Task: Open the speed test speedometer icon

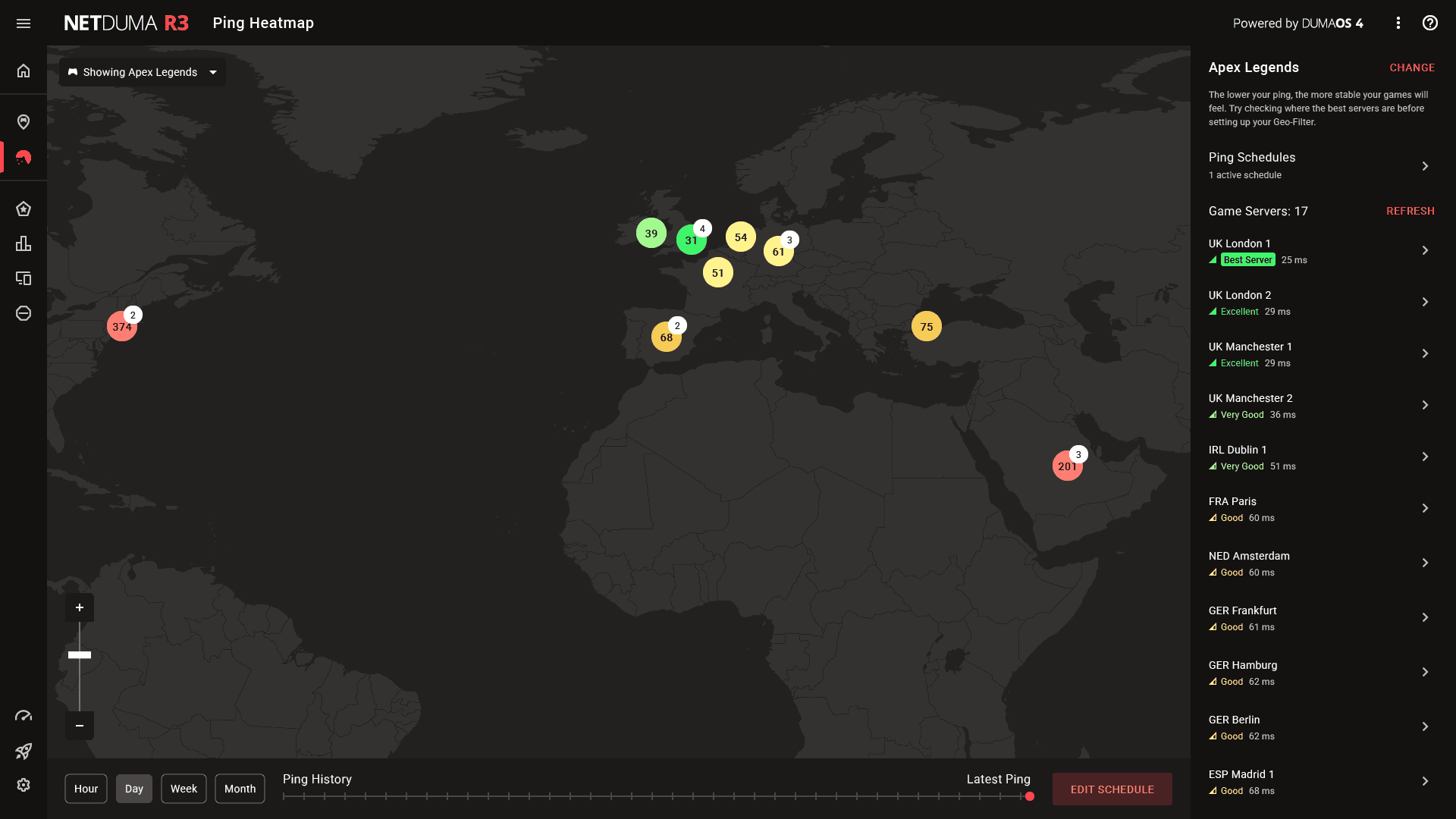Action: click(24, 715)
